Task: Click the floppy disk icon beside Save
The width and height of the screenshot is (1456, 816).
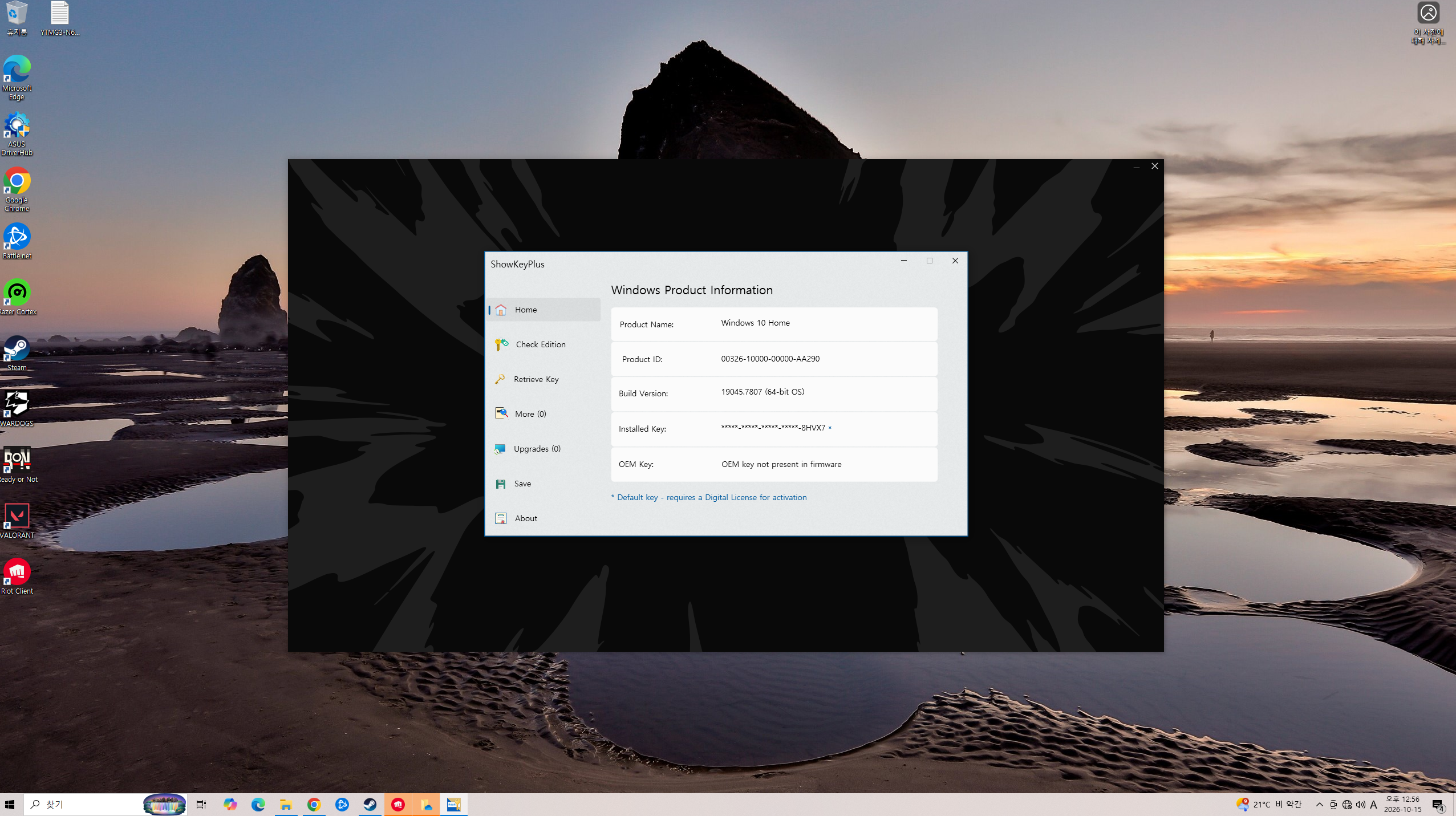Action: [x=501, y=484]
